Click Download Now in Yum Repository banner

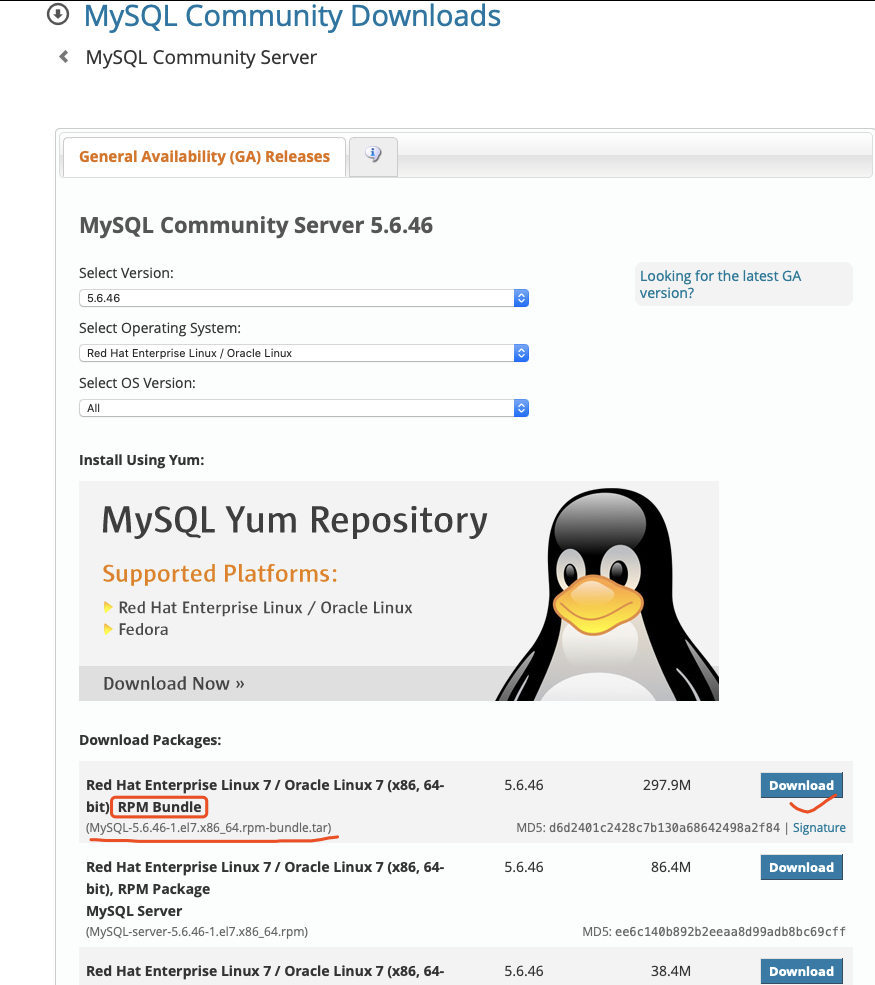pos(173,683)
